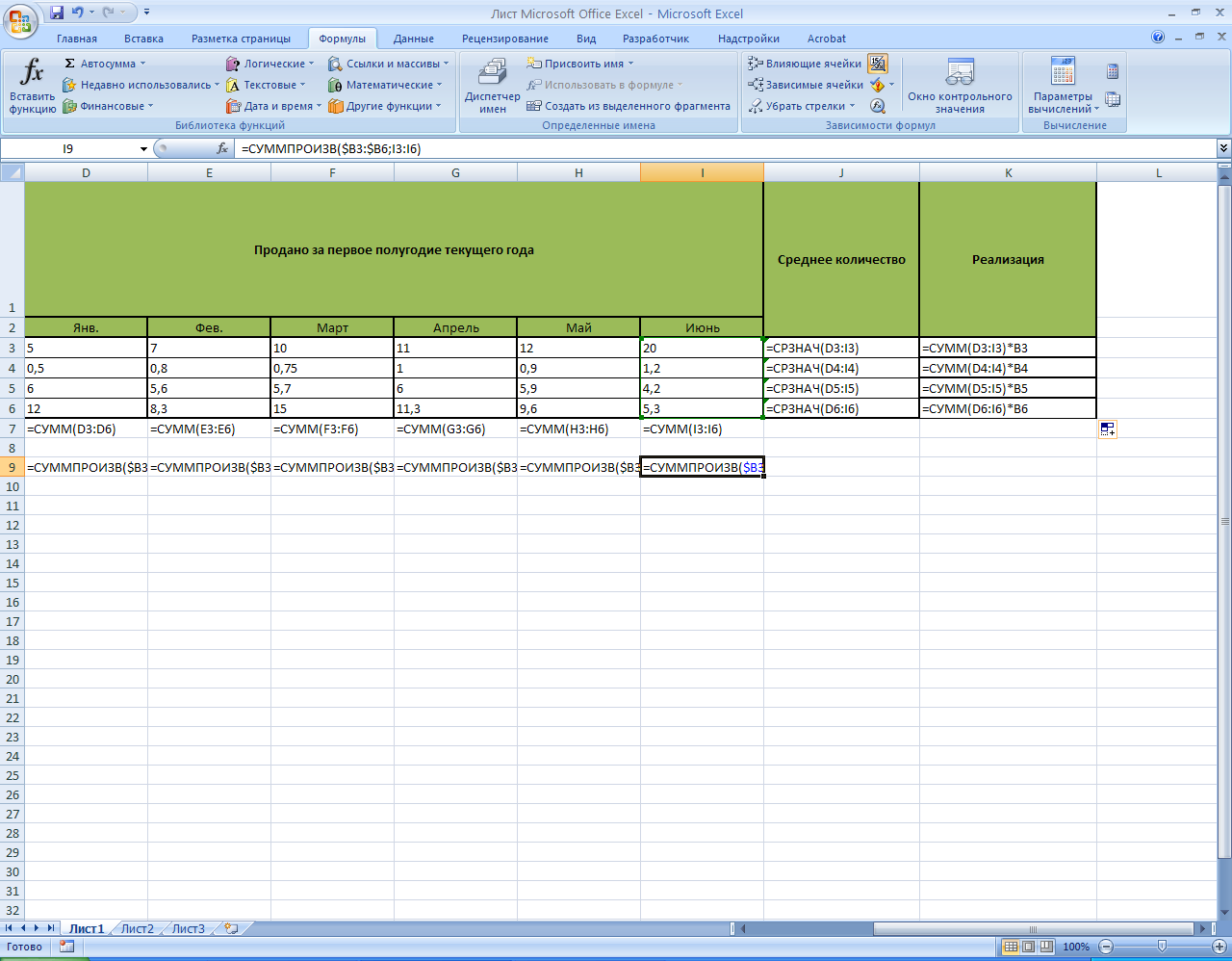Open the Математические functions menu

[385, 85]
